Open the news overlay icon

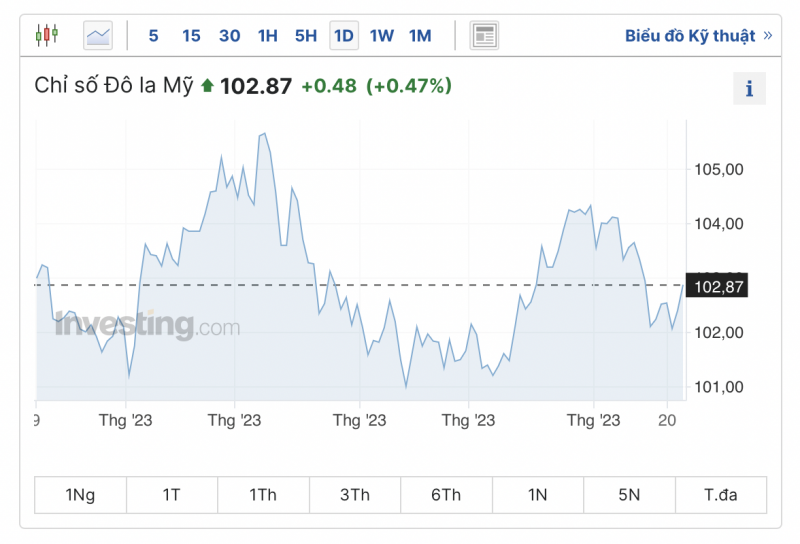click(x=484, y=36)
